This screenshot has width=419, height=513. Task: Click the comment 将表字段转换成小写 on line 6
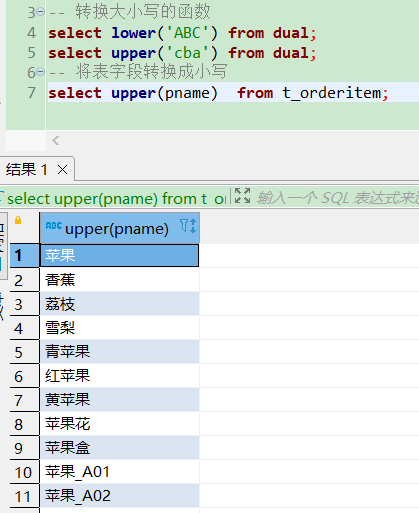(151, 72)
